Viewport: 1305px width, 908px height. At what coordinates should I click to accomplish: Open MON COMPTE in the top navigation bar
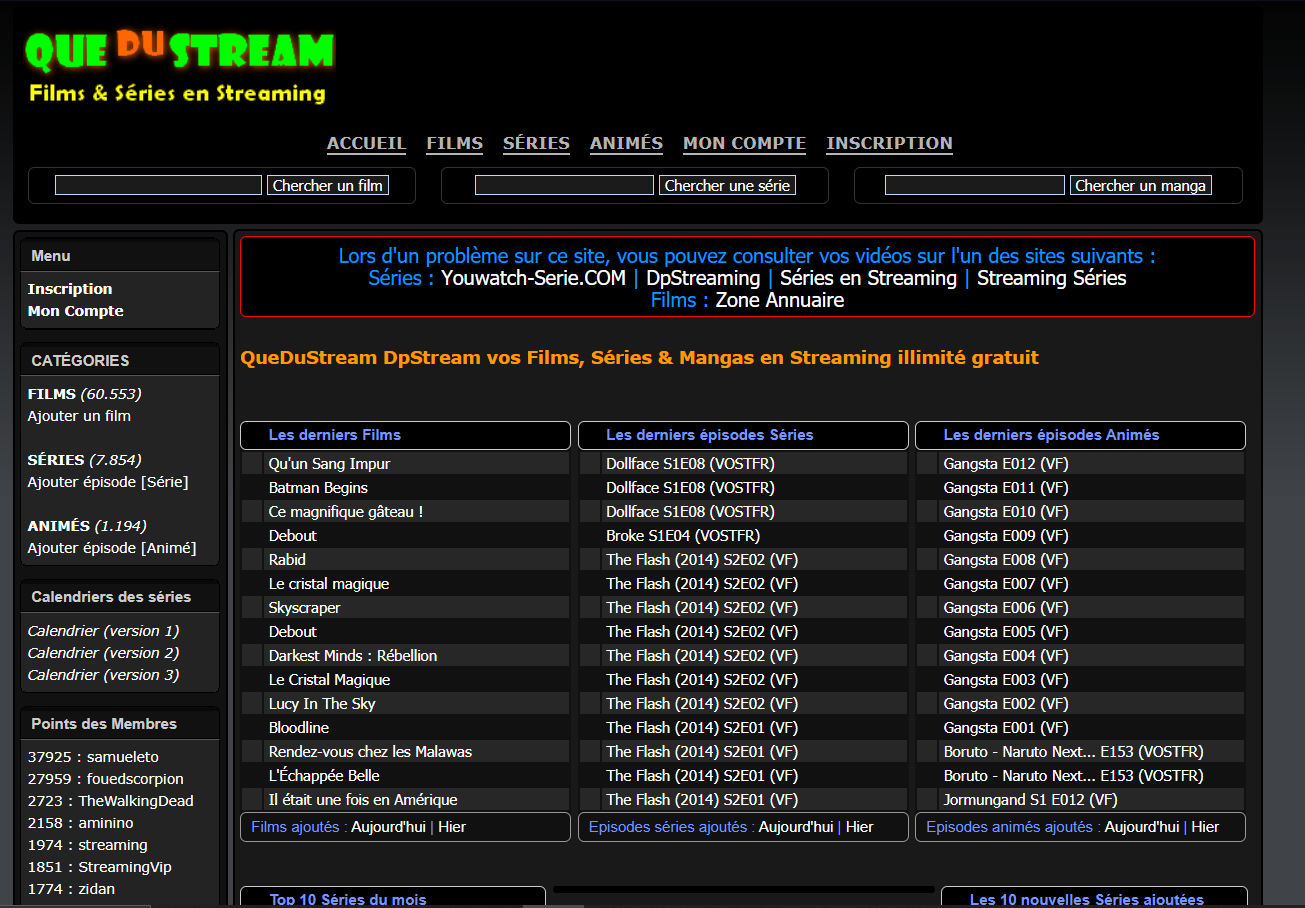coord(744,143)
